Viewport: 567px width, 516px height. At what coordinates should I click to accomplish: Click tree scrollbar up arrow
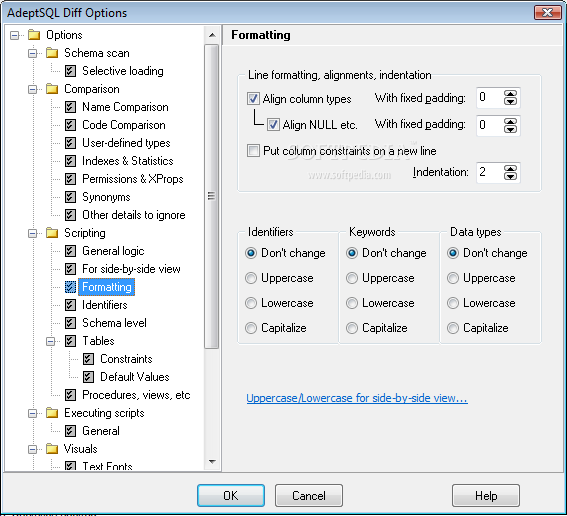(212, 35)
